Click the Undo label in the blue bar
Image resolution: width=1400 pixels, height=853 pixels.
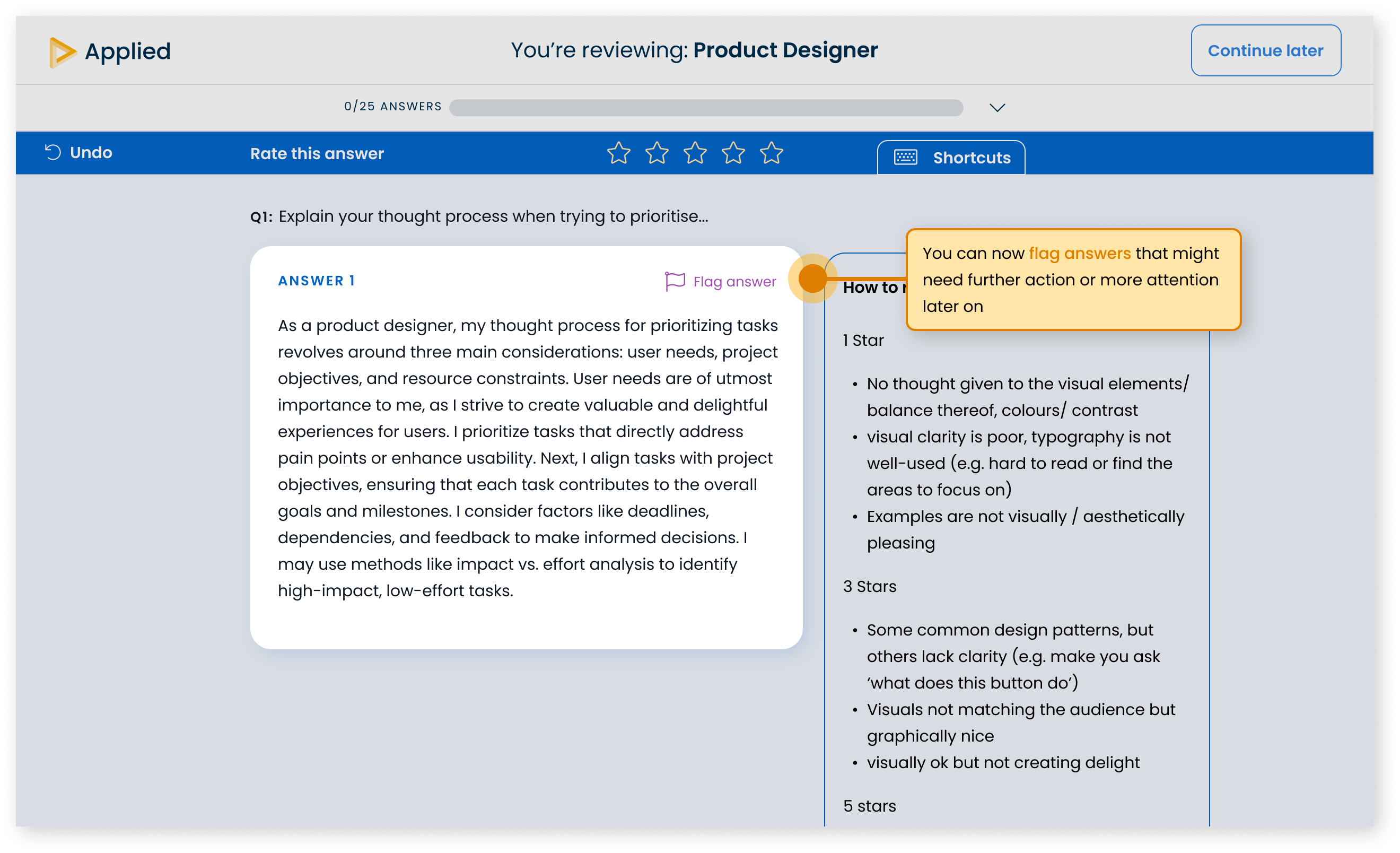pyautogui.click(x=91, y=152)
